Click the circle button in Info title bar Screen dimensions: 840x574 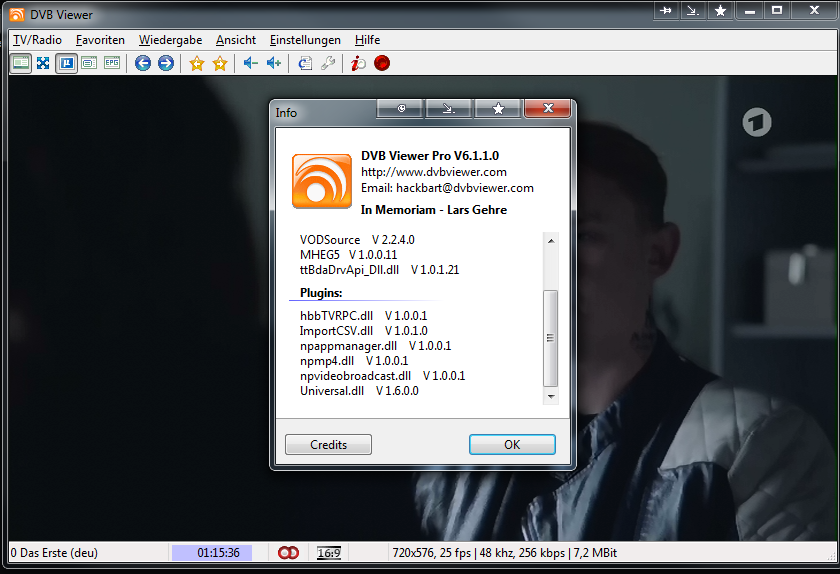(x=401, y=108)
